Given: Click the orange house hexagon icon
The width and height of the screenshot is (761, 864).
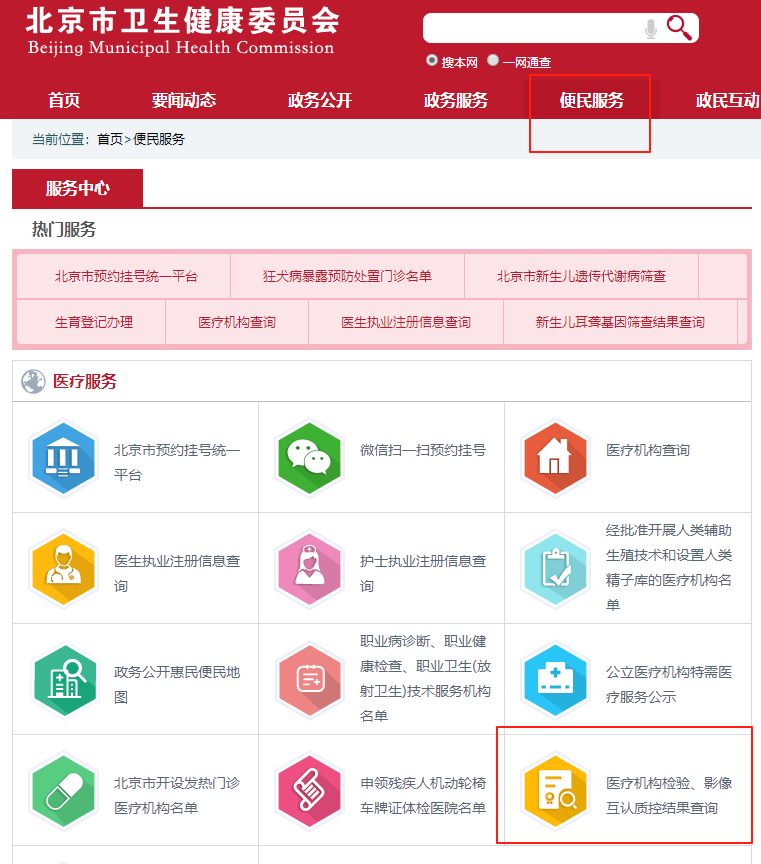Looking at the screenshot, I should [555, 458].
